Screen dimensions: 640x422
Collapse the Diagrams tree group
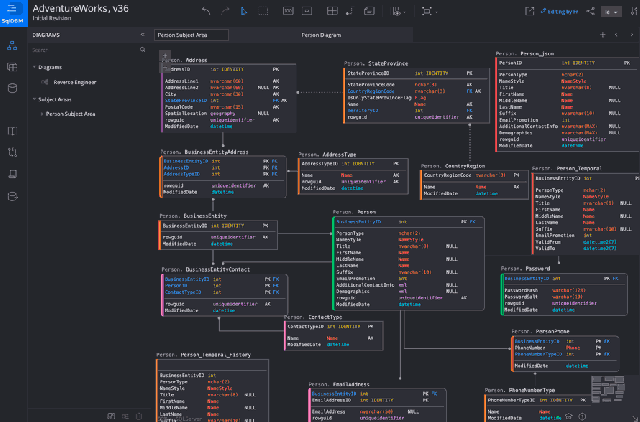(x=34, y=67)
